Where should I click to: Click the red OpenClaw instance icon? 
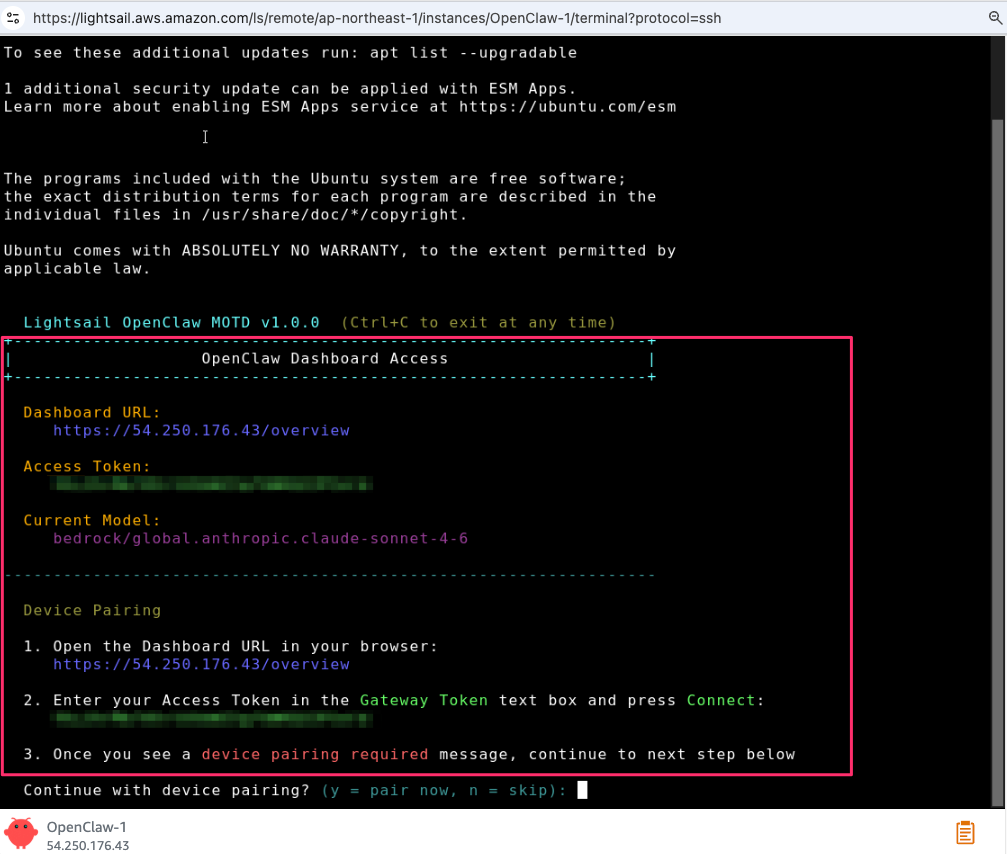(x=21, y=833)
